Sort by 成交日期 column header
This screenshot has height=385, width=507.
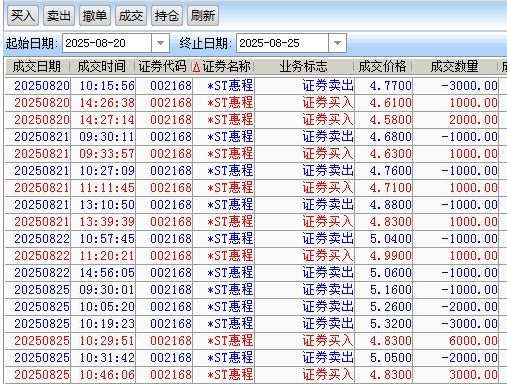tap(37, 67)
